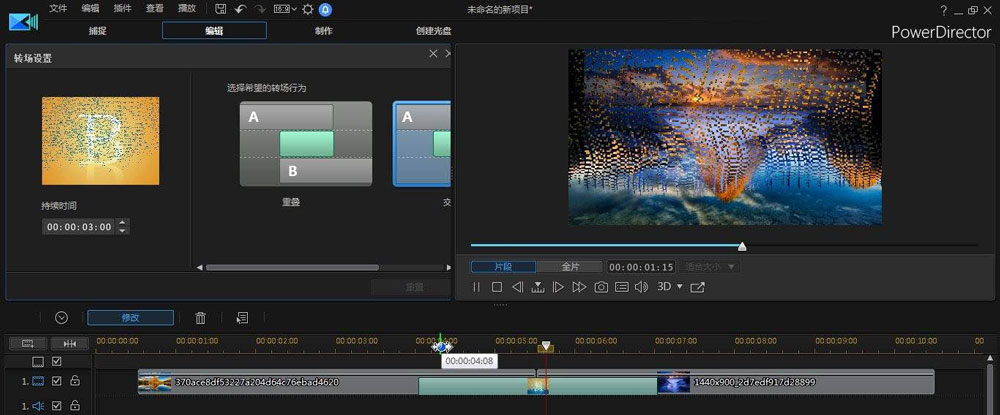The image size is (1000, 415).
Task: Delete the selected item with trash icon
Action: click(201, 318)
